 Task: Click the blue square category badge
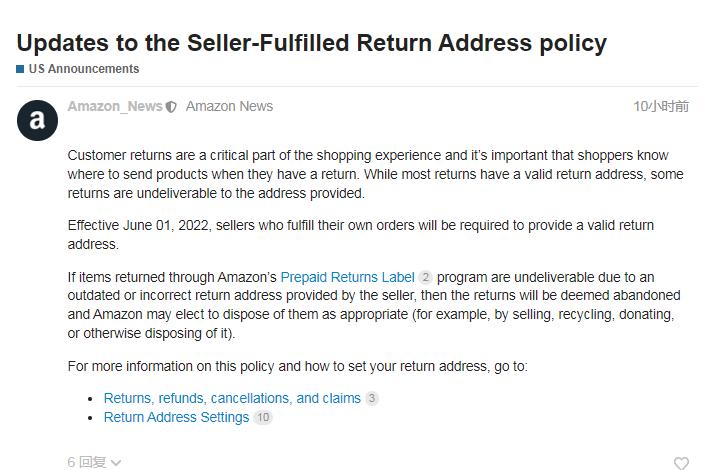(20, 69)
